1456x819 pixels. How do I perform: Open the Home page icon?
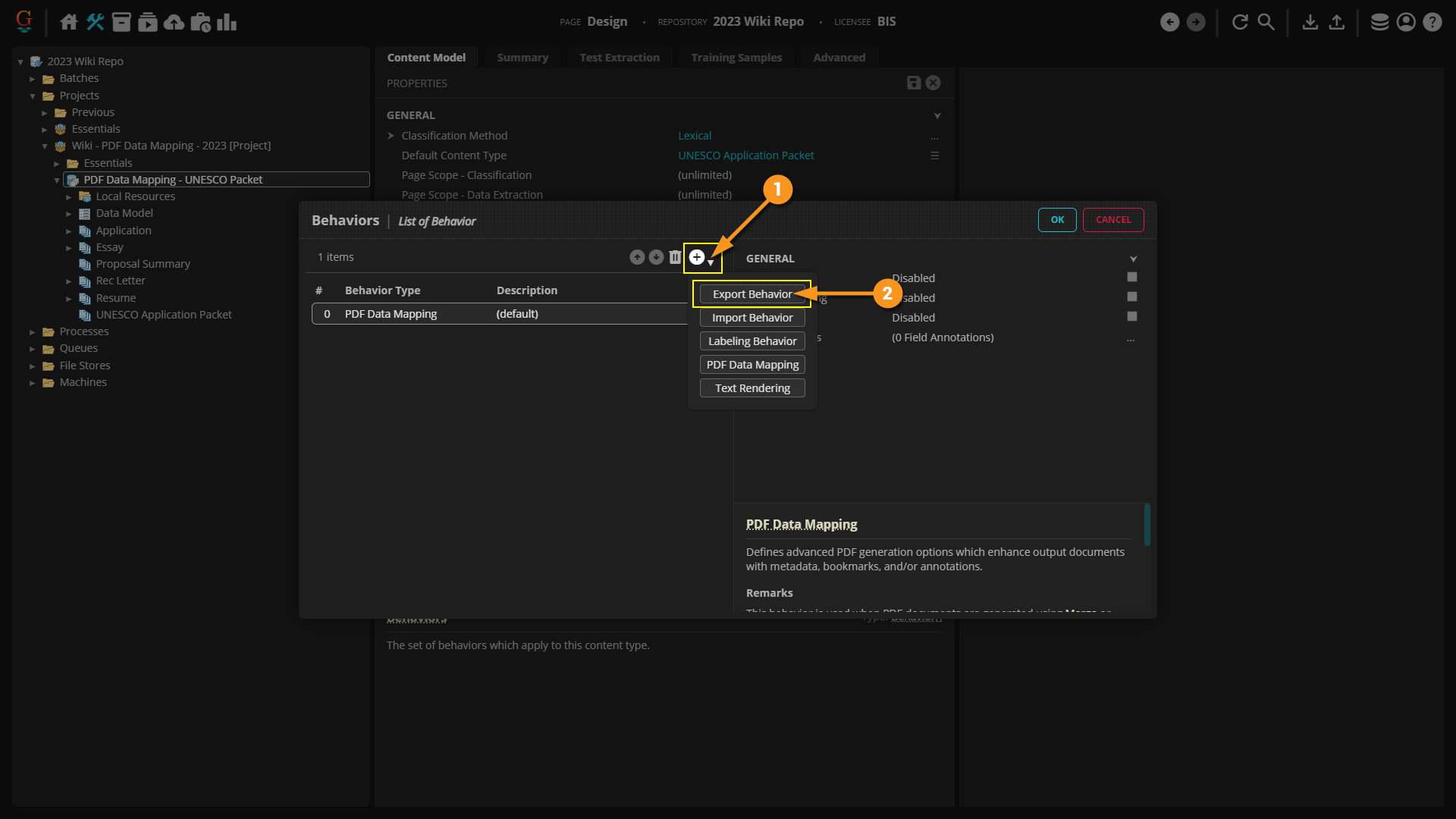pyautogui.click(x=69, y=22)
